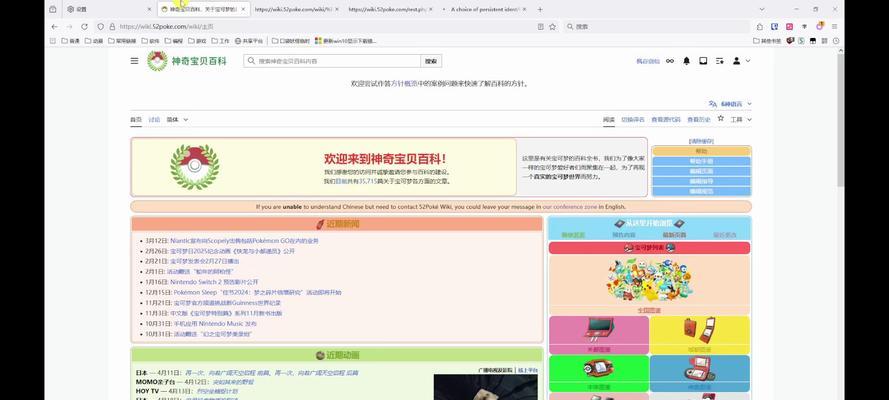Open the workspaces icon left of tabs
Screen dimensions: 889x400
coord(53,10)
